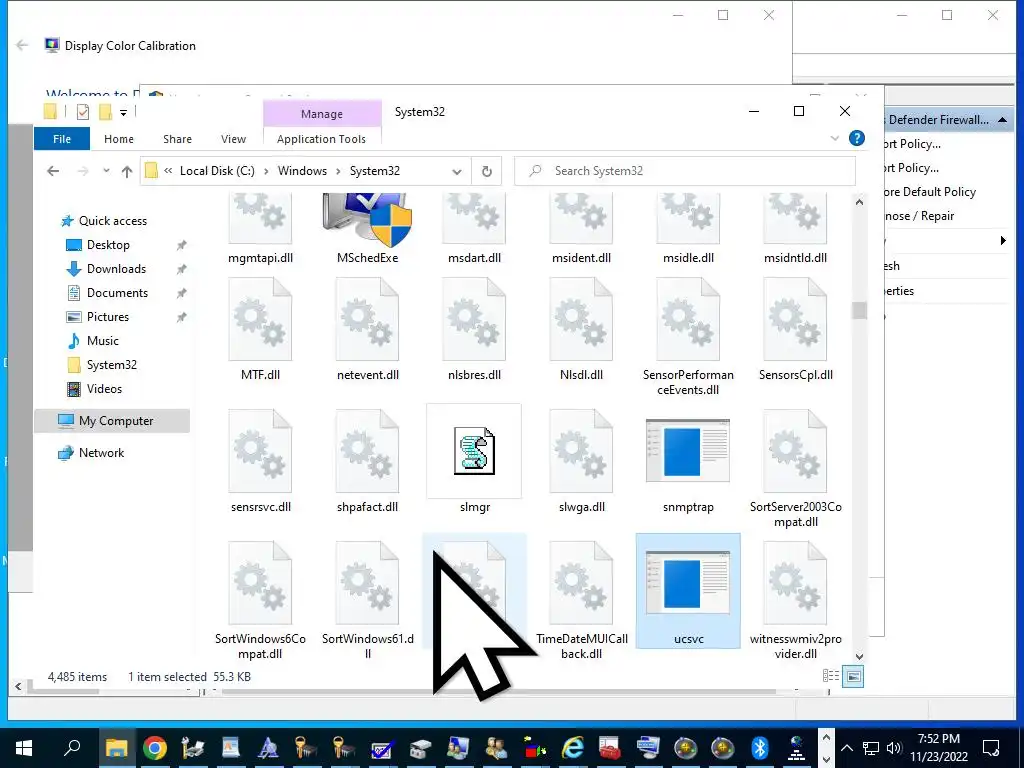
Task: Select the shpafact.dll file icon
Action: click(x=367, y=451)
